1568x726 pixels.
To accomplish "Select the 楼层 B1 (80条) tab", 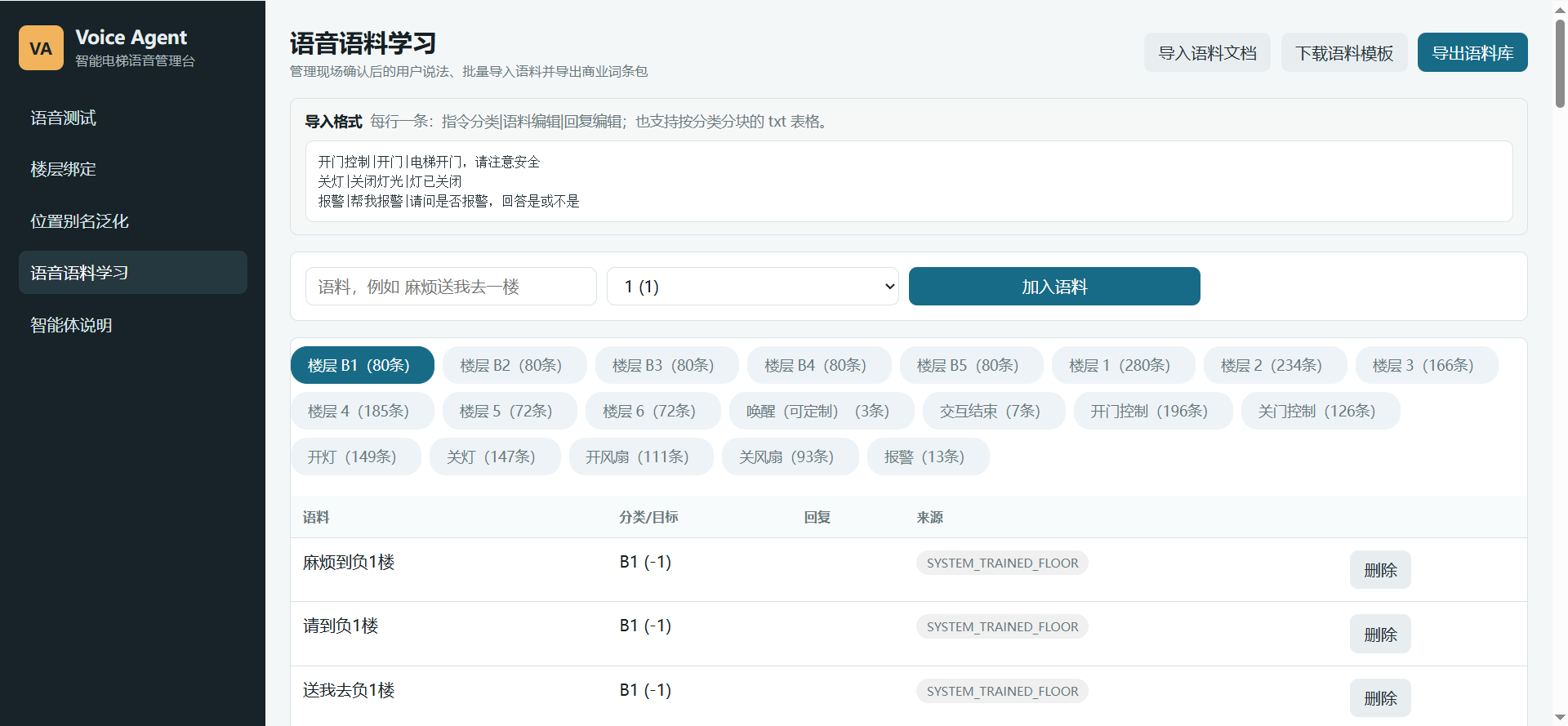I will (363, 365).
